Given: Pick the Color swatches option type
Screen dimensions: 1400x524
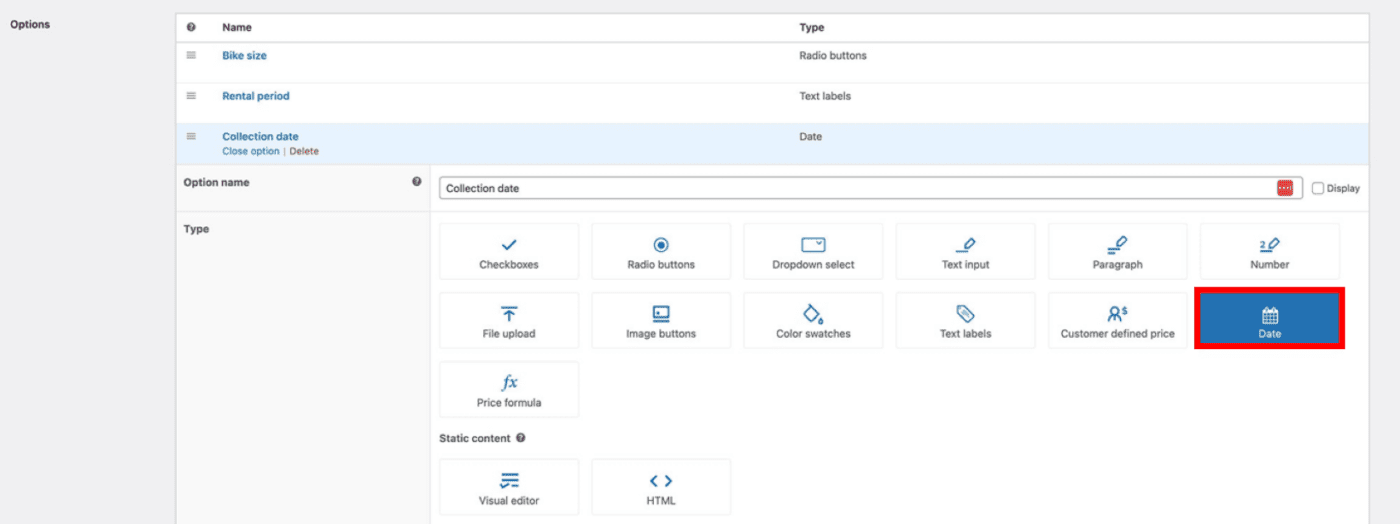Looking at the screenshot, I should [812, 320].
